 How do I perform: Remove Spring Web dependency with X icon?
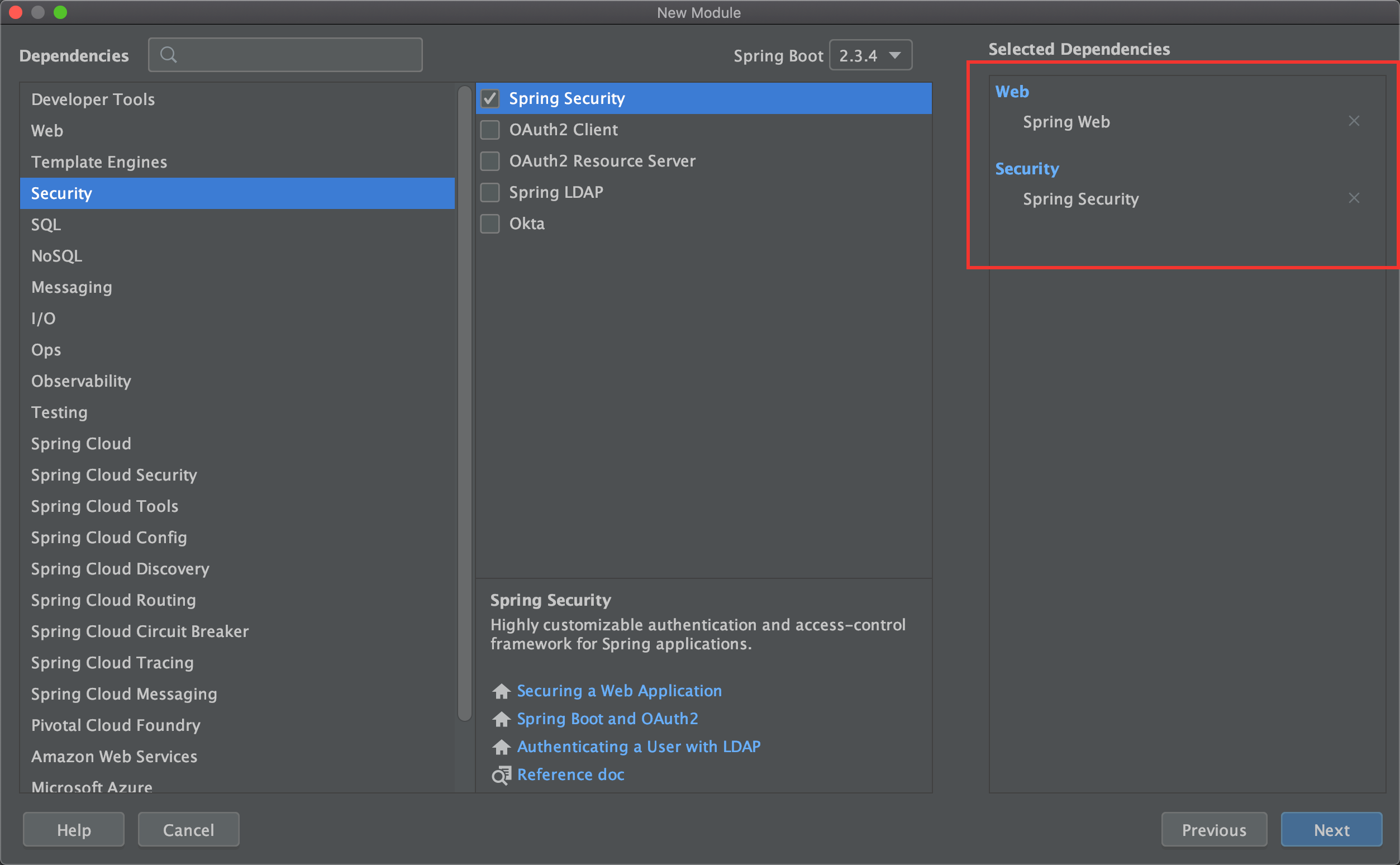[1354, 121]
